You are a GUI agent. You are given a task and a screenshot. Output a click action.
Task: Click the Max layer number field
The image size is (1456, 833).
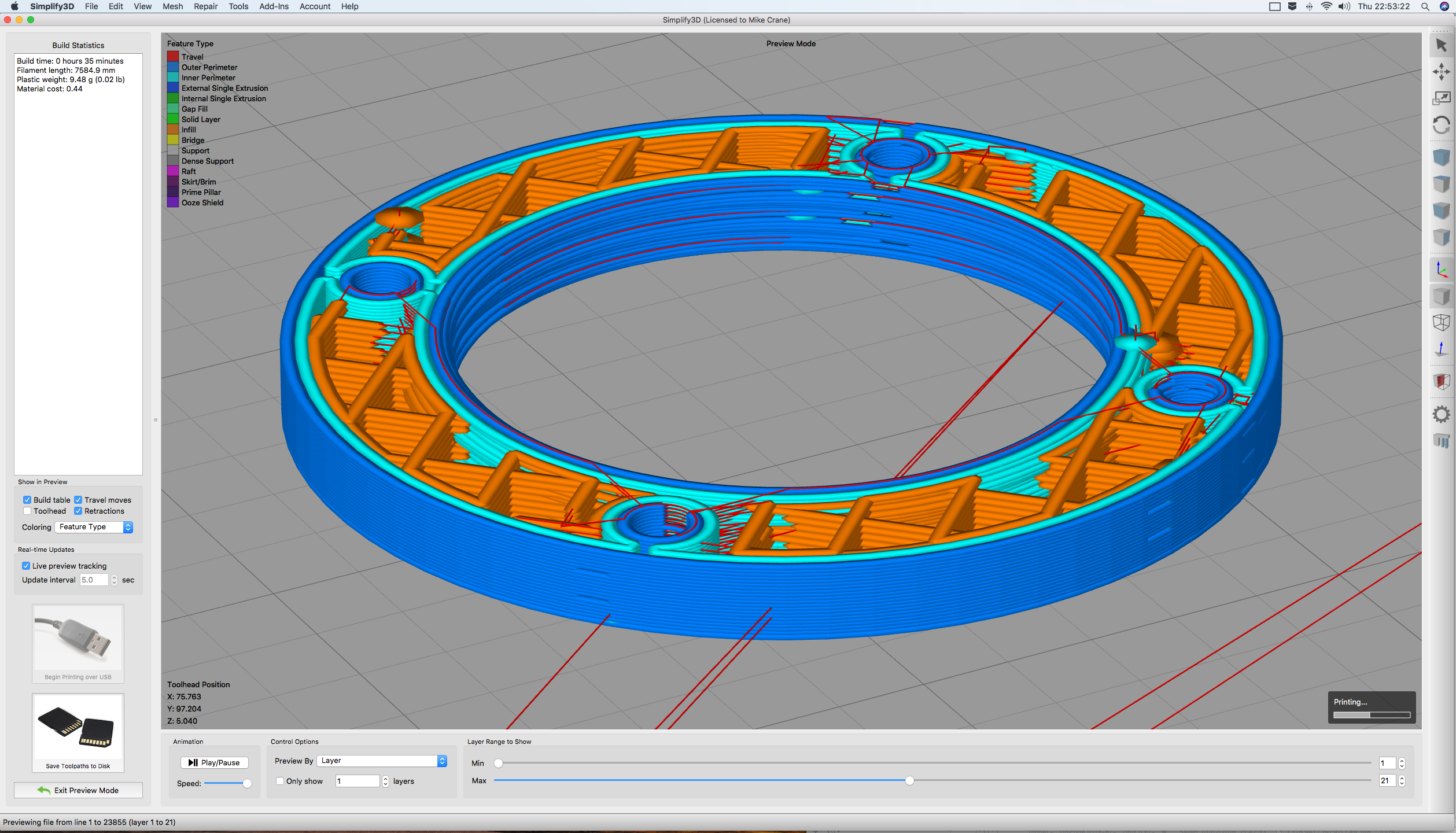pos(1387,781)
